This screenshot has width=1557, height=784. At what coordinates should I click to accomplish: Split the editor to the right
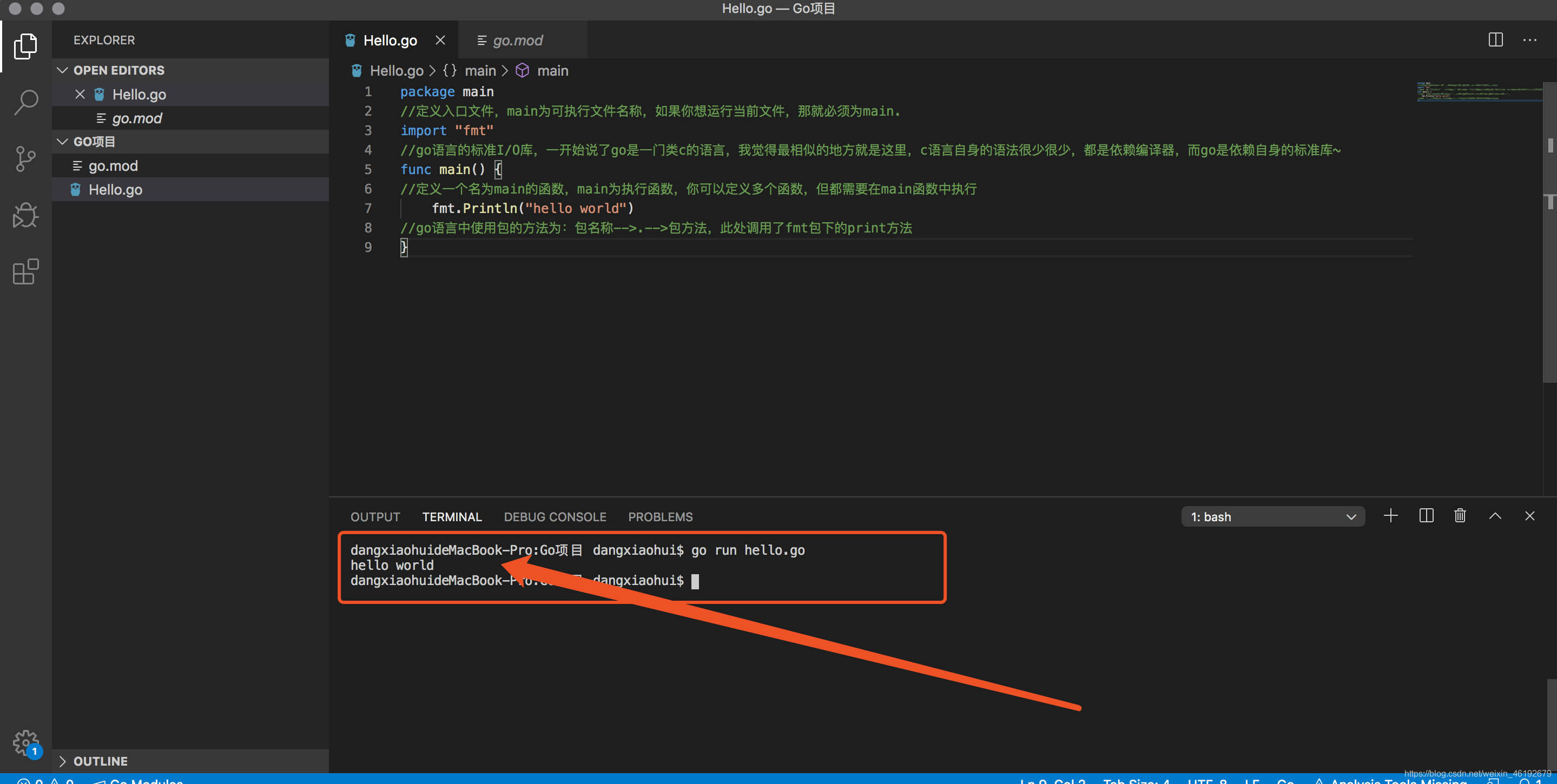(1495, 40)
